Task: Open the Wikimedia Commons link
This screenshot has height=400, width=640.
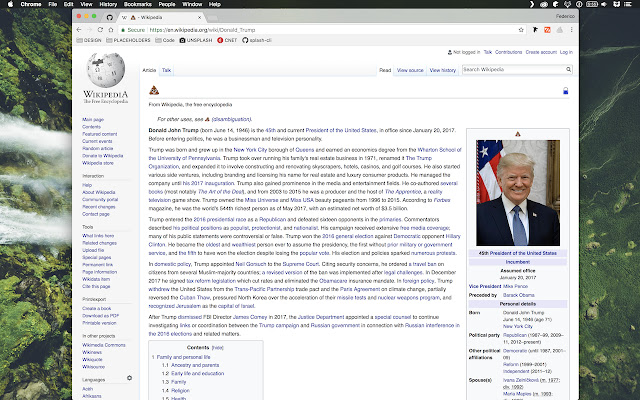Action: pos(104,345)
